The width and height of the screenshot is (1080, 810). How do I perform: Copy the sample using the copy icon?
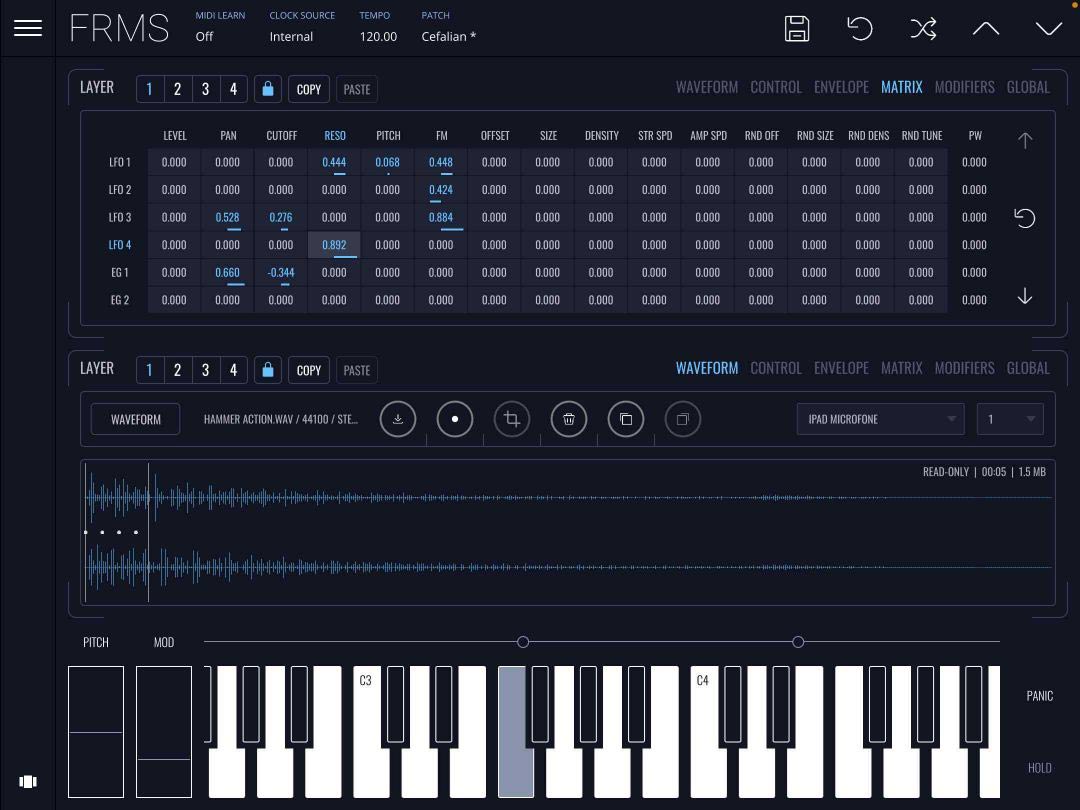[626, 419]
